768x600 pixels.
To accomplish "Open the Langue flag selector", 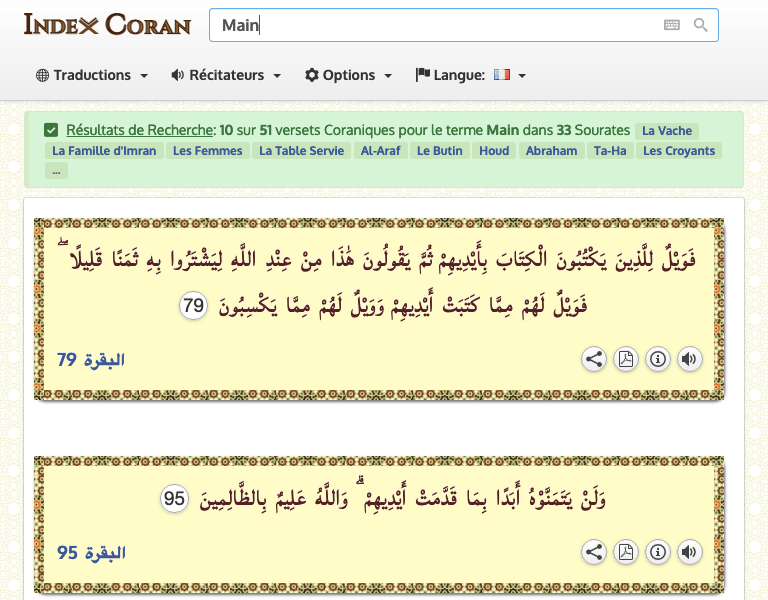I will click(x=471, y=75).
